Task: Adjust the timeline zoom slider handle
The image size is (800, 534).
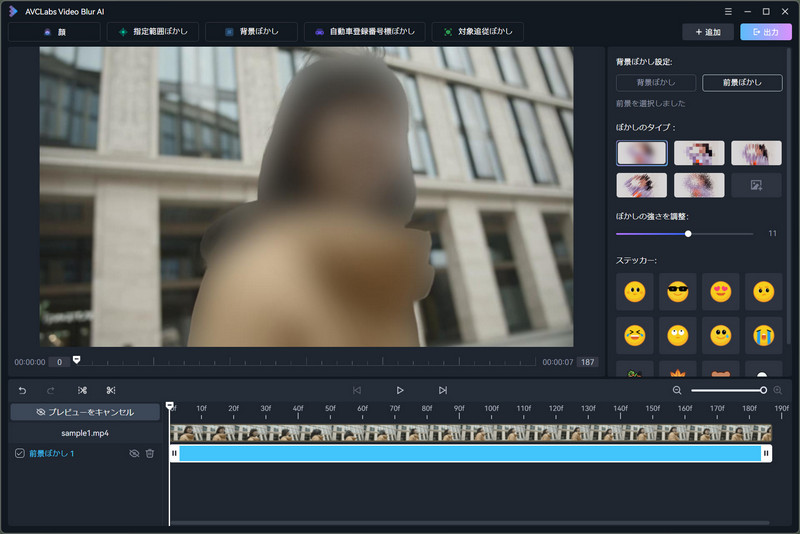Action: click(763, 391)
